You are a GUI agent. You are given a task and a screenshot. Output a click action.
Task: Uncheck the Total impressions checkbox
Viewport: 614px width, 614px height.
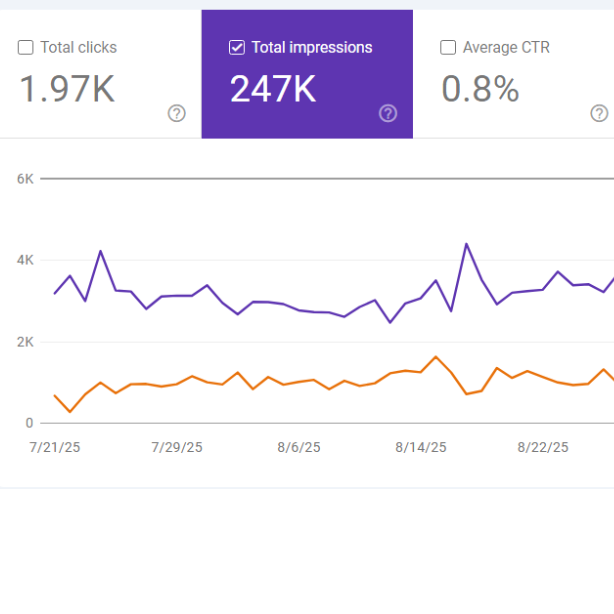(x=237, y=47)
